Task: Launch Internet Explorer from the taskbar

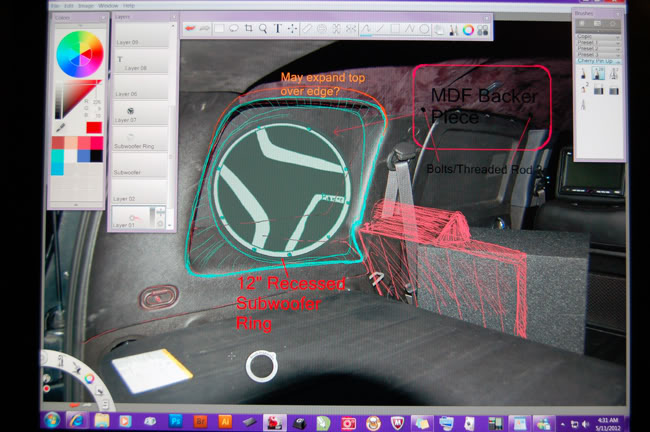Action: 76,421
